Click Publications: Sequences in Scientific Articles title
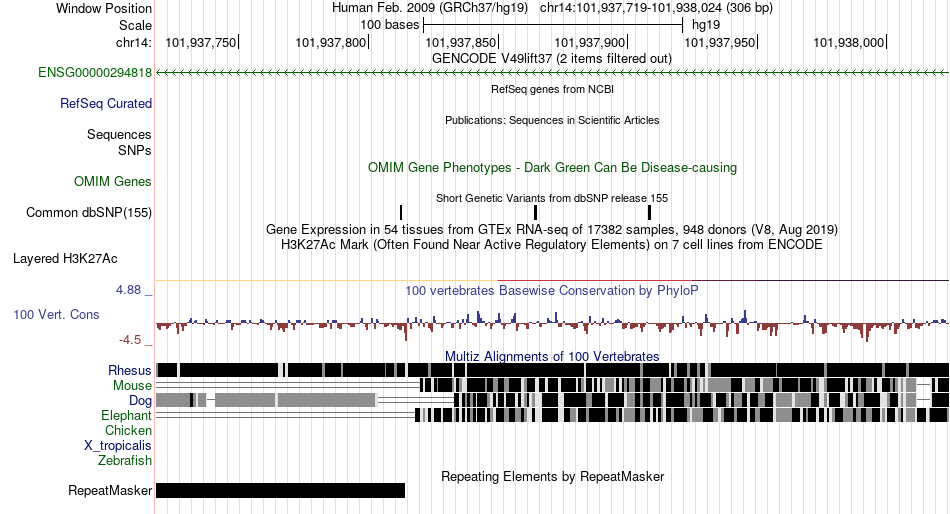 pos(552,120)
